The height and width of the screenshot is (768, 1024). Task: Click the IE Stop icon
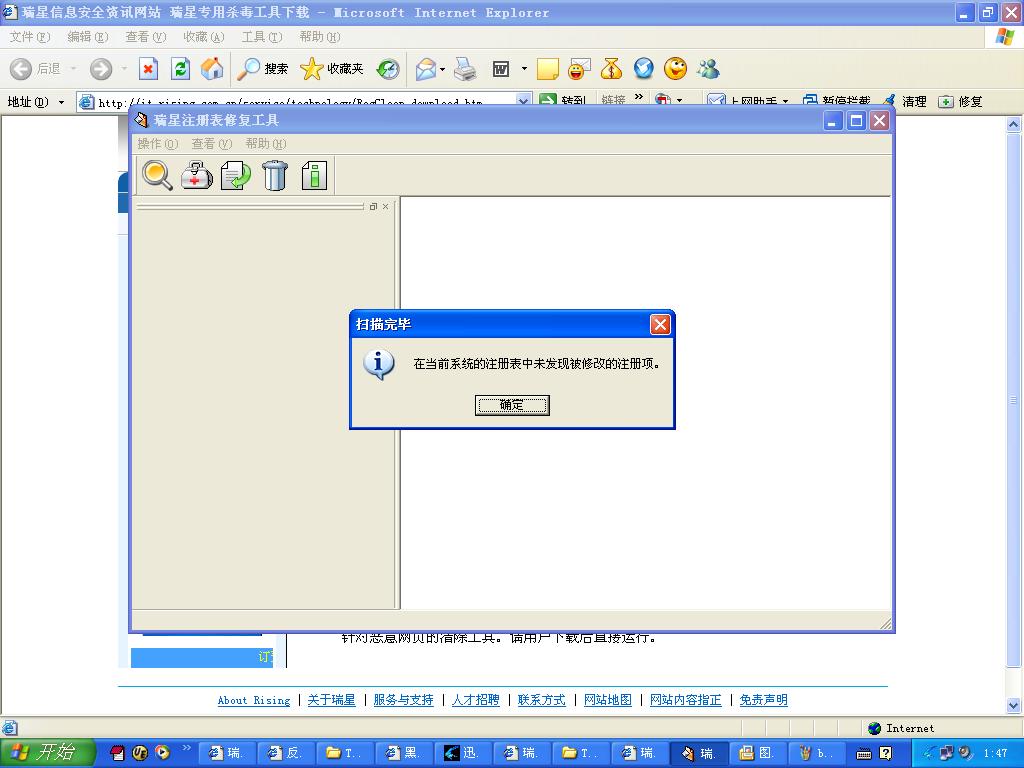coord(148,69)
